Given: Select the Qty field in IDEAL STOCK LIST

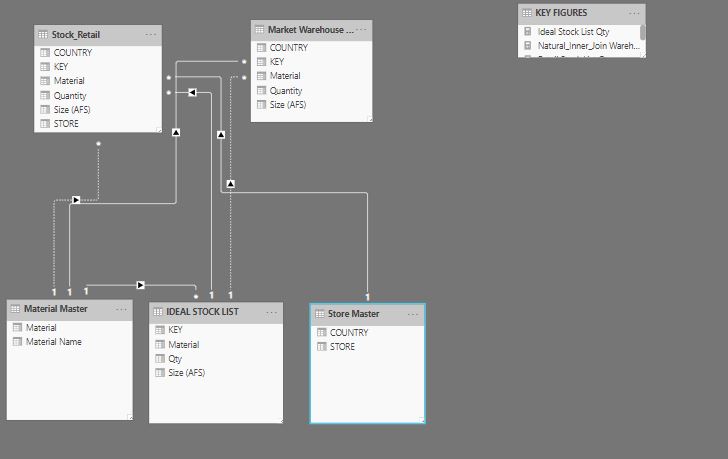Looking at the screenshot, I should click(216, 358).
